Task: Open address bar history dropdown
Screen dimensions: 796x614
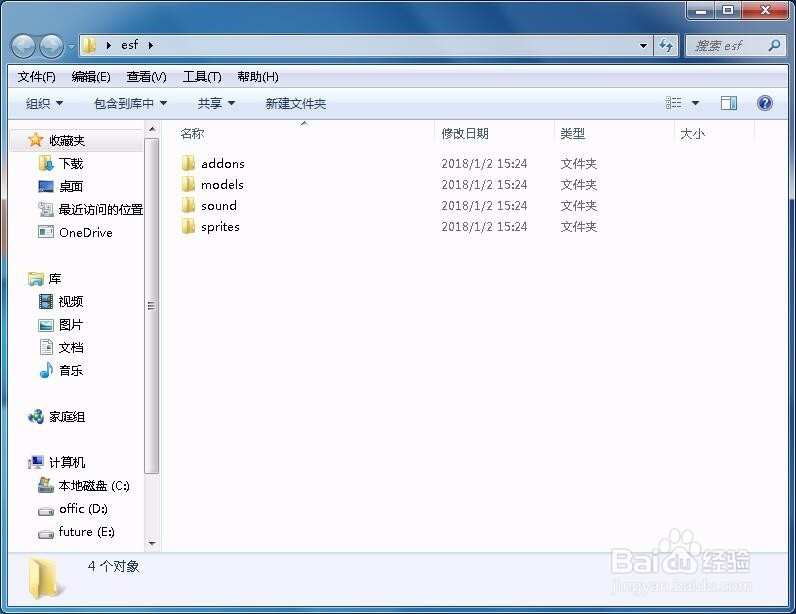Action: pos(643,46)
